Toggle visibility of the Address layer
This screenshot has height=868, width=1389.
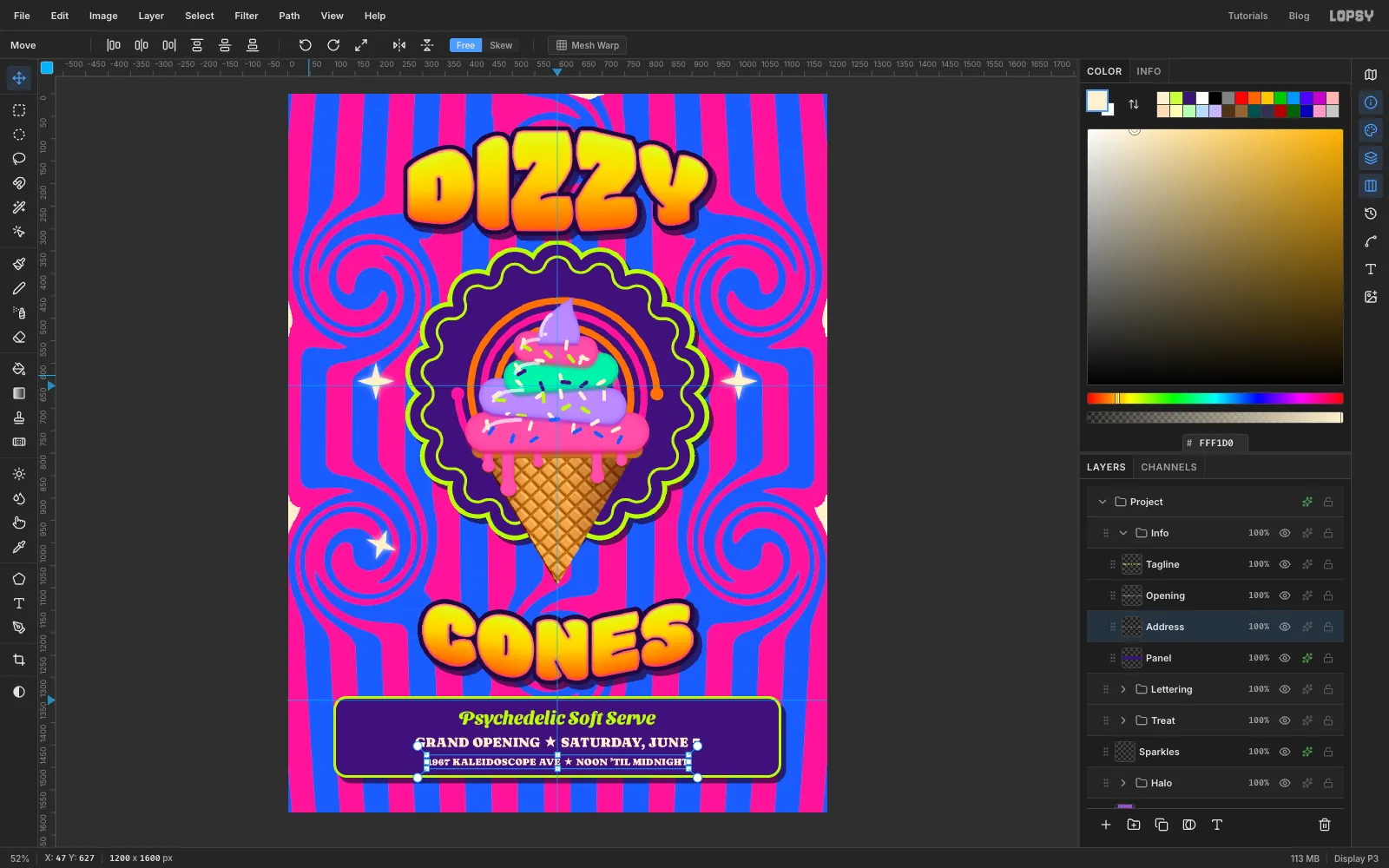1285,627
